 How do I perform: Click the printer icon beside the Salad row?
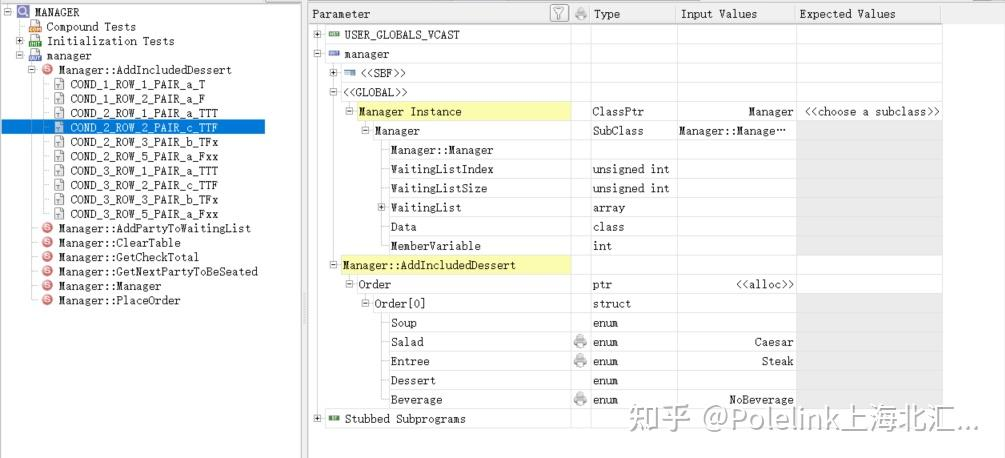click(x=580, y=342)
